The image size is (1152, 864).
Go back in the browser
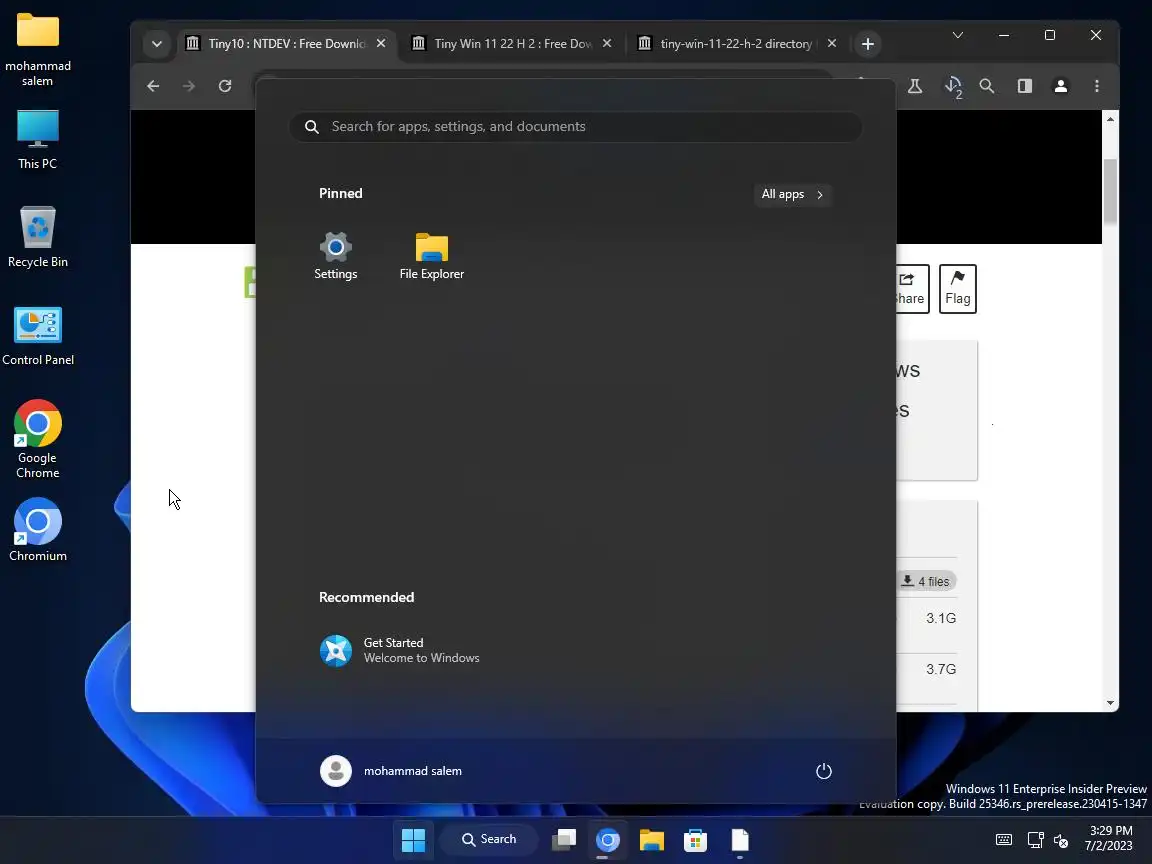(x=153, y=86)
